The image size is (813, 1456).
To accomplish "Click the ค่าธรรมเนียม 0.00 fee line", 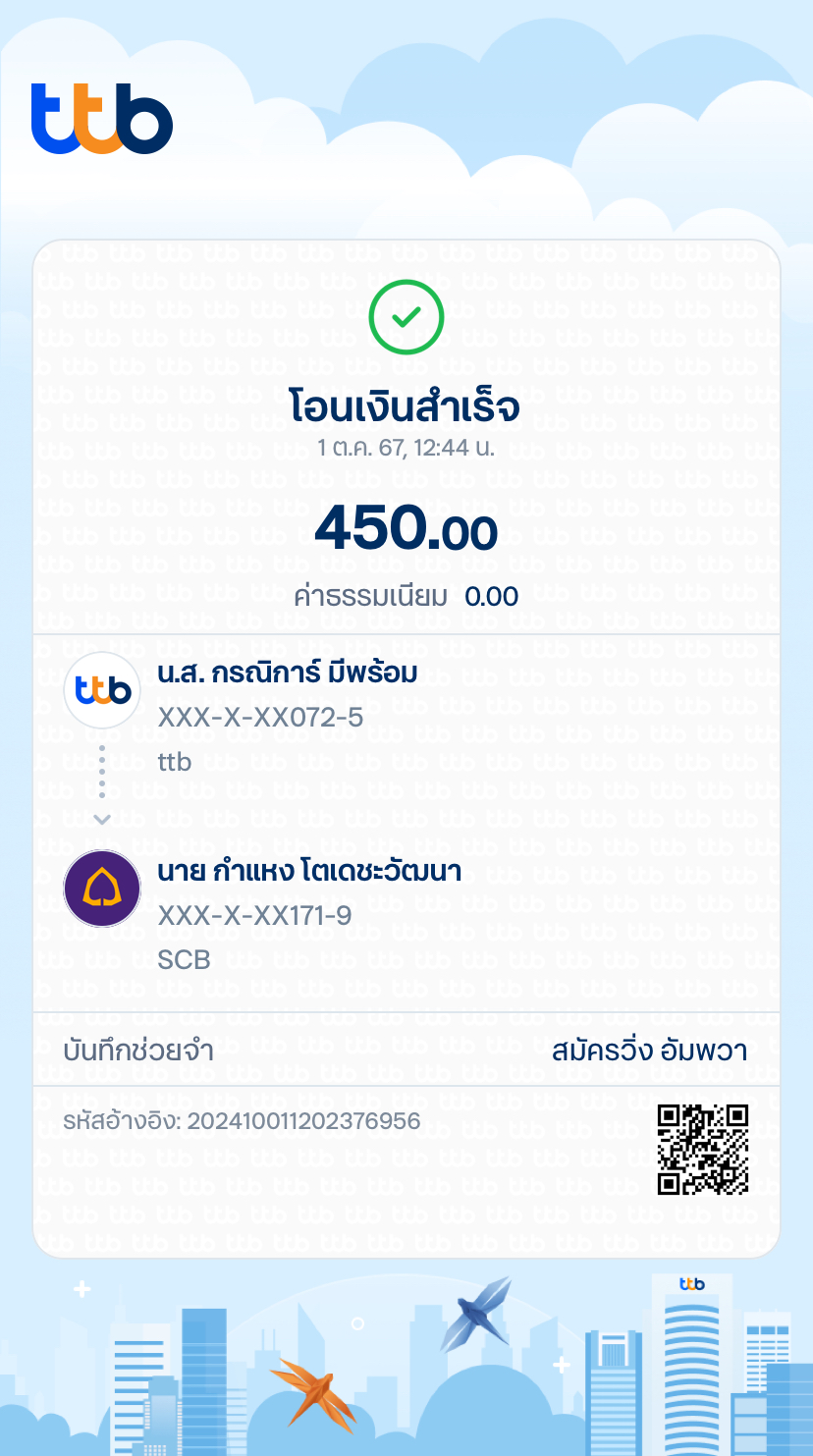I will tap(406, 596).
